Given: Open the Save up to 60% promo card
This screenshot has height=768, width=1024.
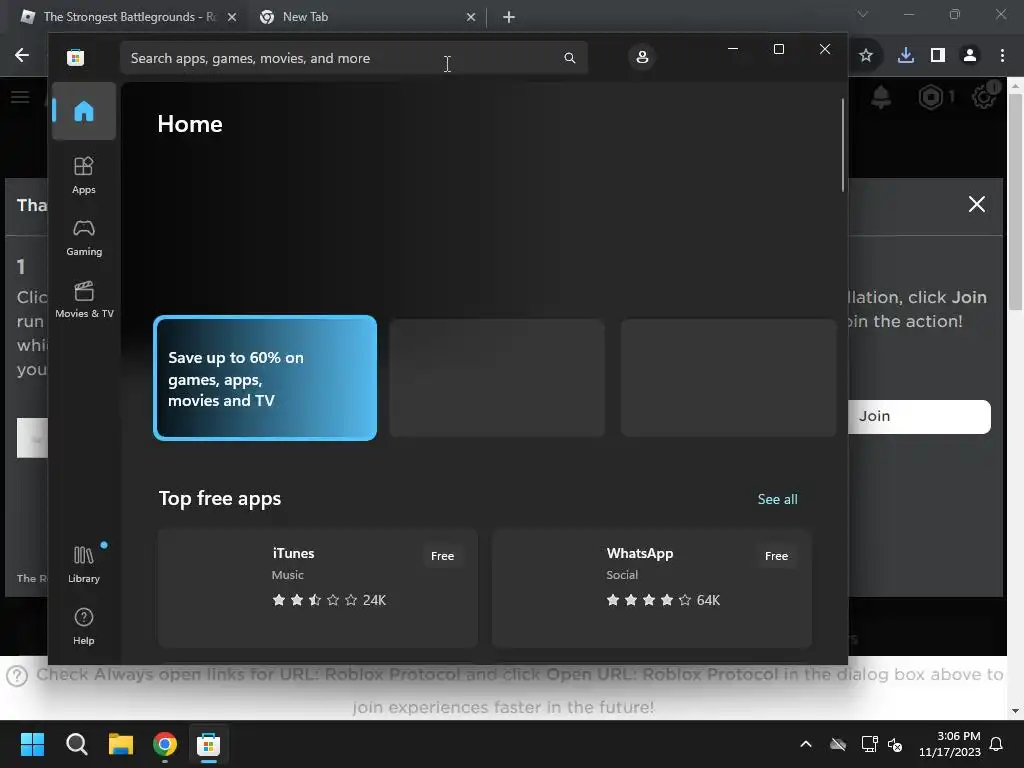Looking at the screenshot, I should (265, 378).
